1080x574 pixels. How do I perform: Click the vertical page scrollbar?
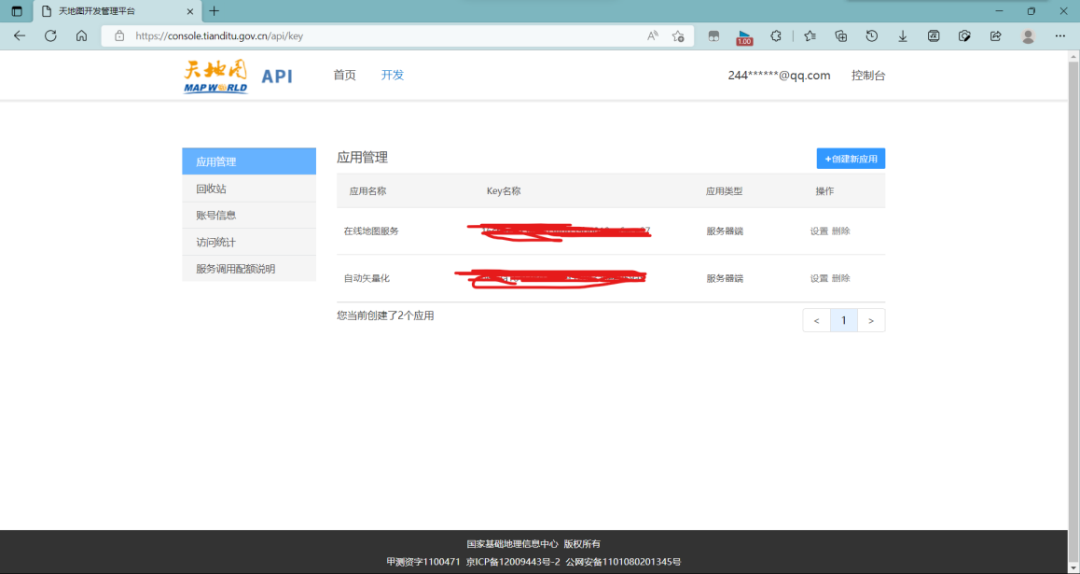(1073, 310)
